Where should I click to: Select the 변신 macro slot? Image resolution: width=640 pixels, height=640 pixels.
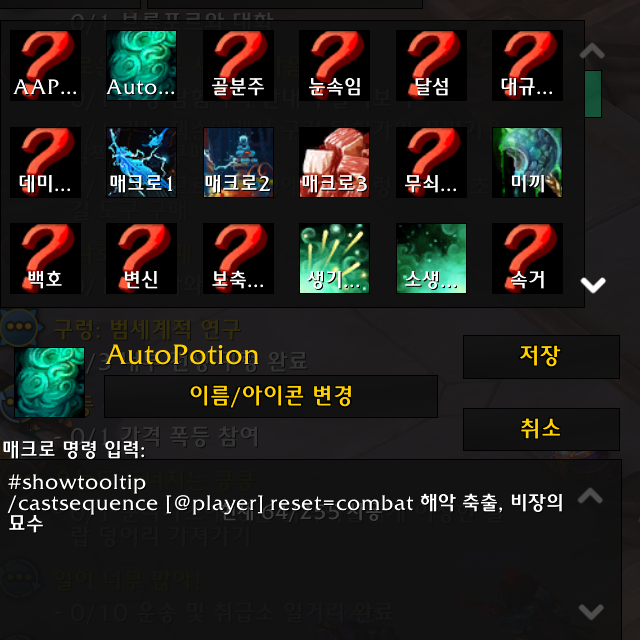pos(141,258)
